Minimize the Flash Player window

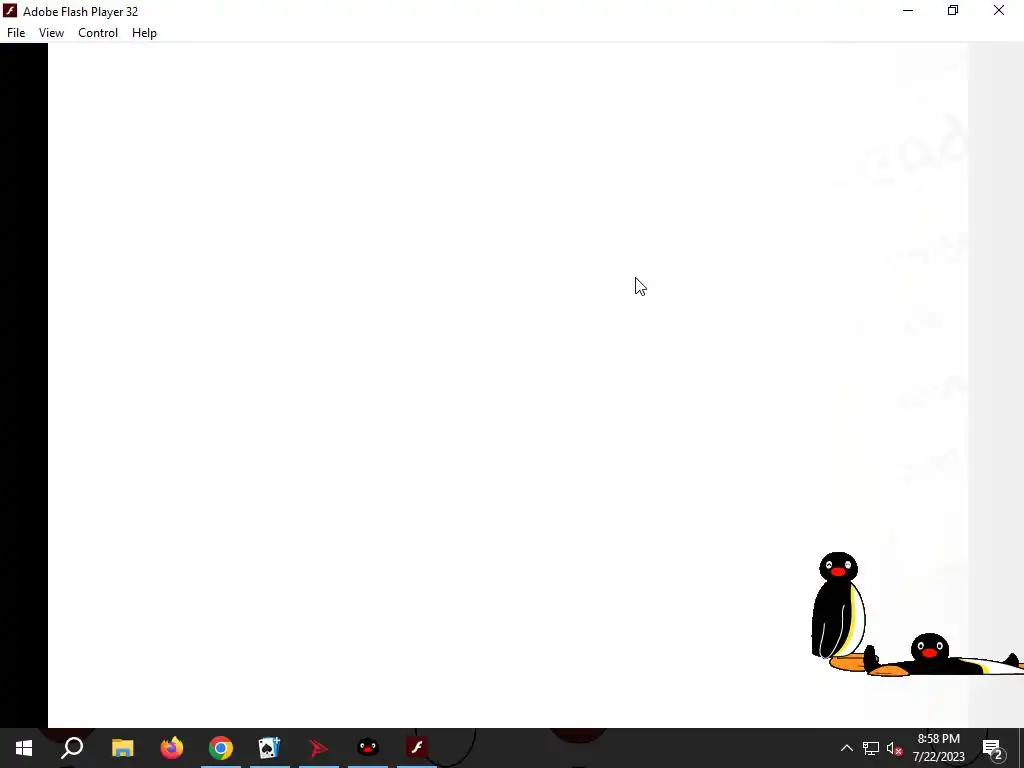[908, 10]
